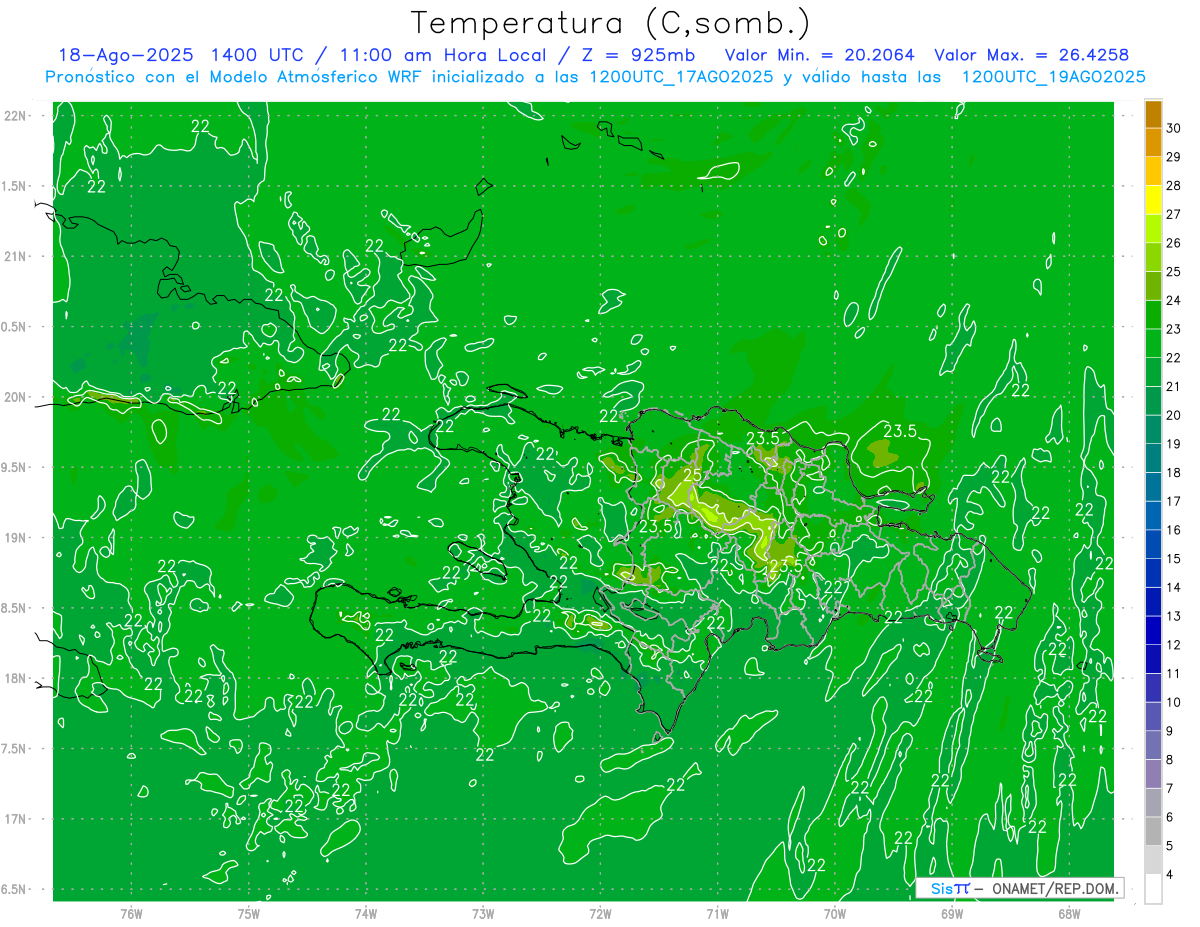
Task: Click the 21N latitude axis label
Action: 16,256
